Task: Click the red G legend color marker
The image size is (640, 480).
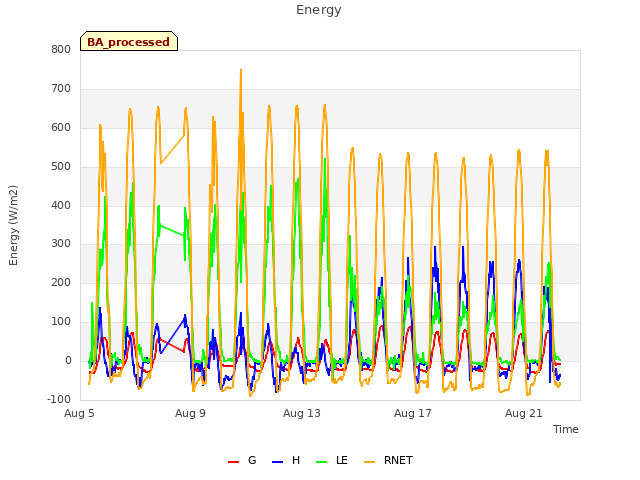Action: 233,462
